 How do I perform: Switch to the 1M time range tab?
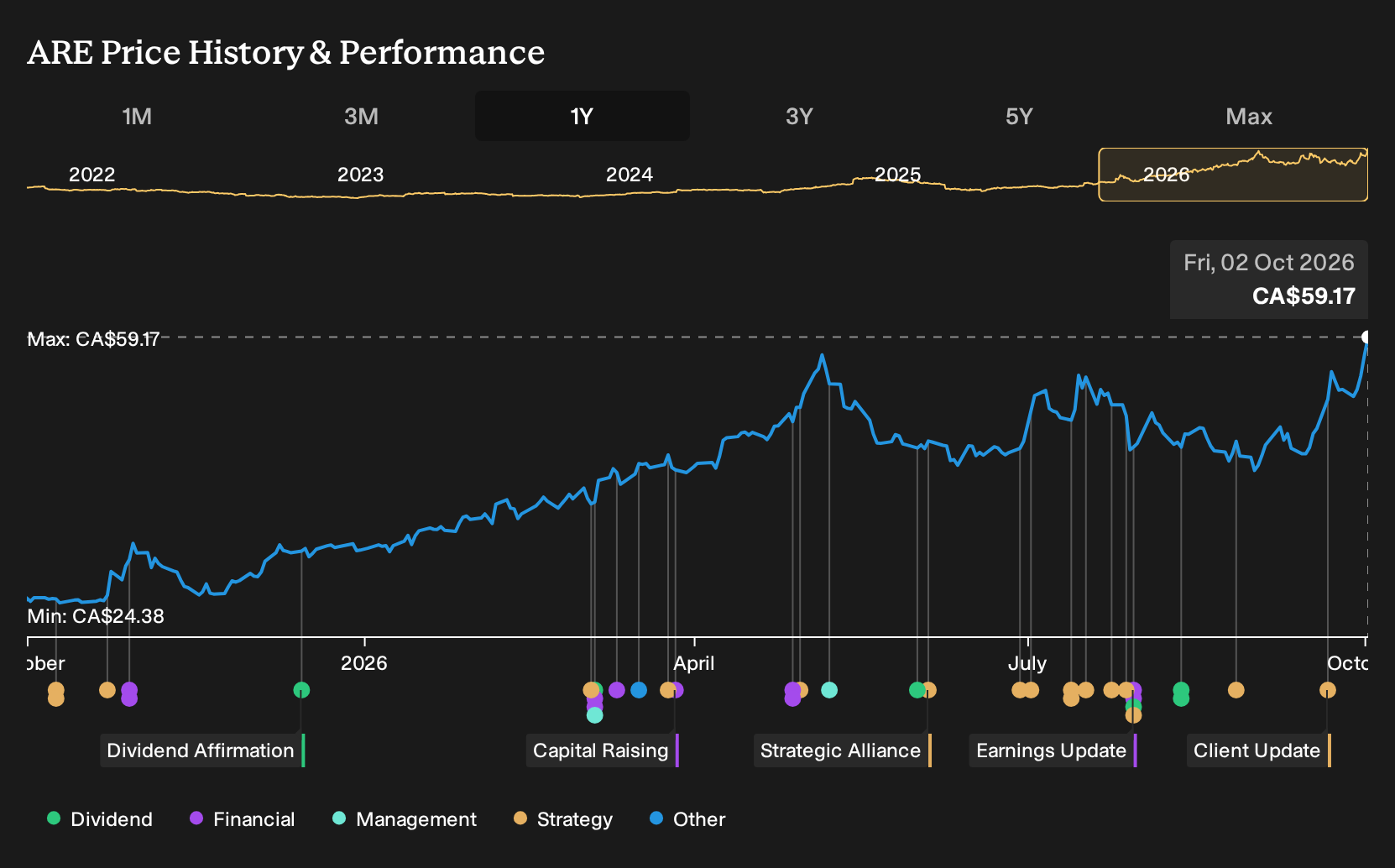click(137, 116)
